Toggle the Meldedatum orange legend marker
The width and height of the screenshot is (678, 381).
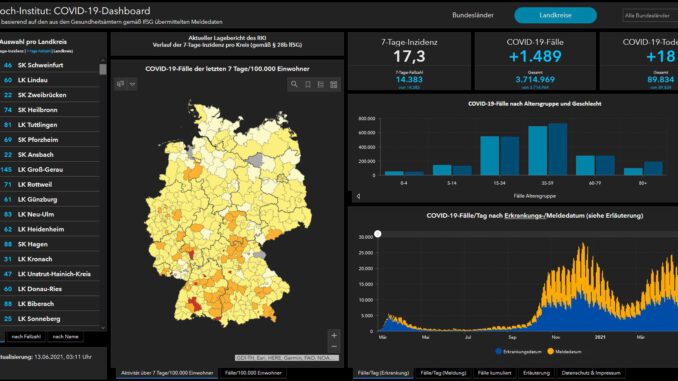[x=550, y=352]
